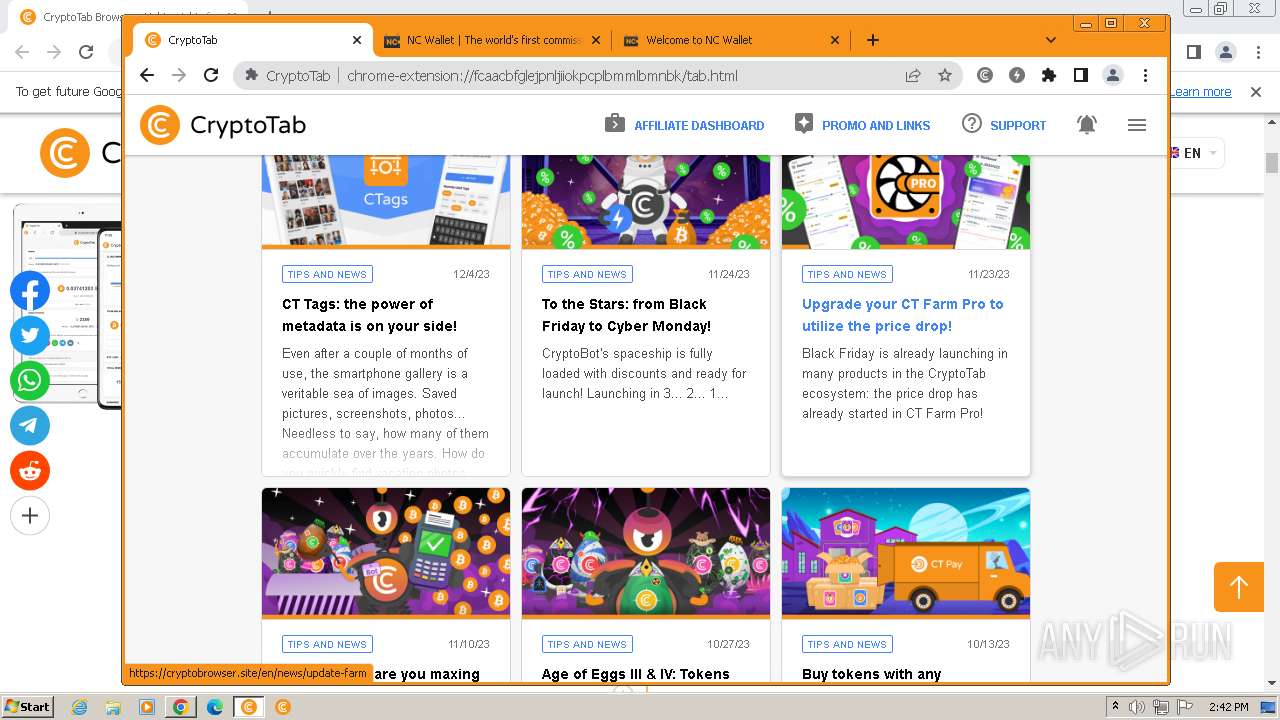Viewport: 1280px width, 720px height.
Task: Open Chrome from the taskbar
Action: [x=181, y=707]
